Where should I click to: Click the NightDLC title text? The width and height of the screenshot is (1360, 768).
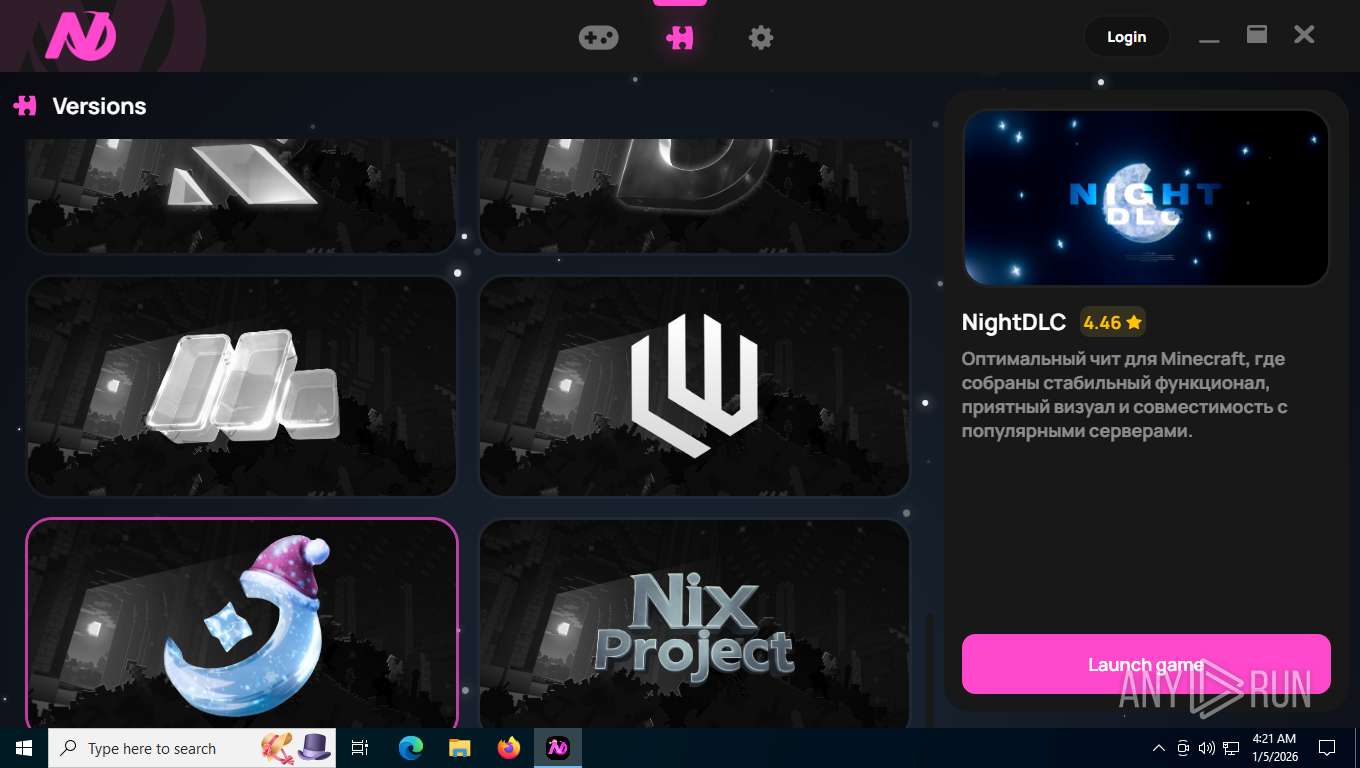[1014, 322]
